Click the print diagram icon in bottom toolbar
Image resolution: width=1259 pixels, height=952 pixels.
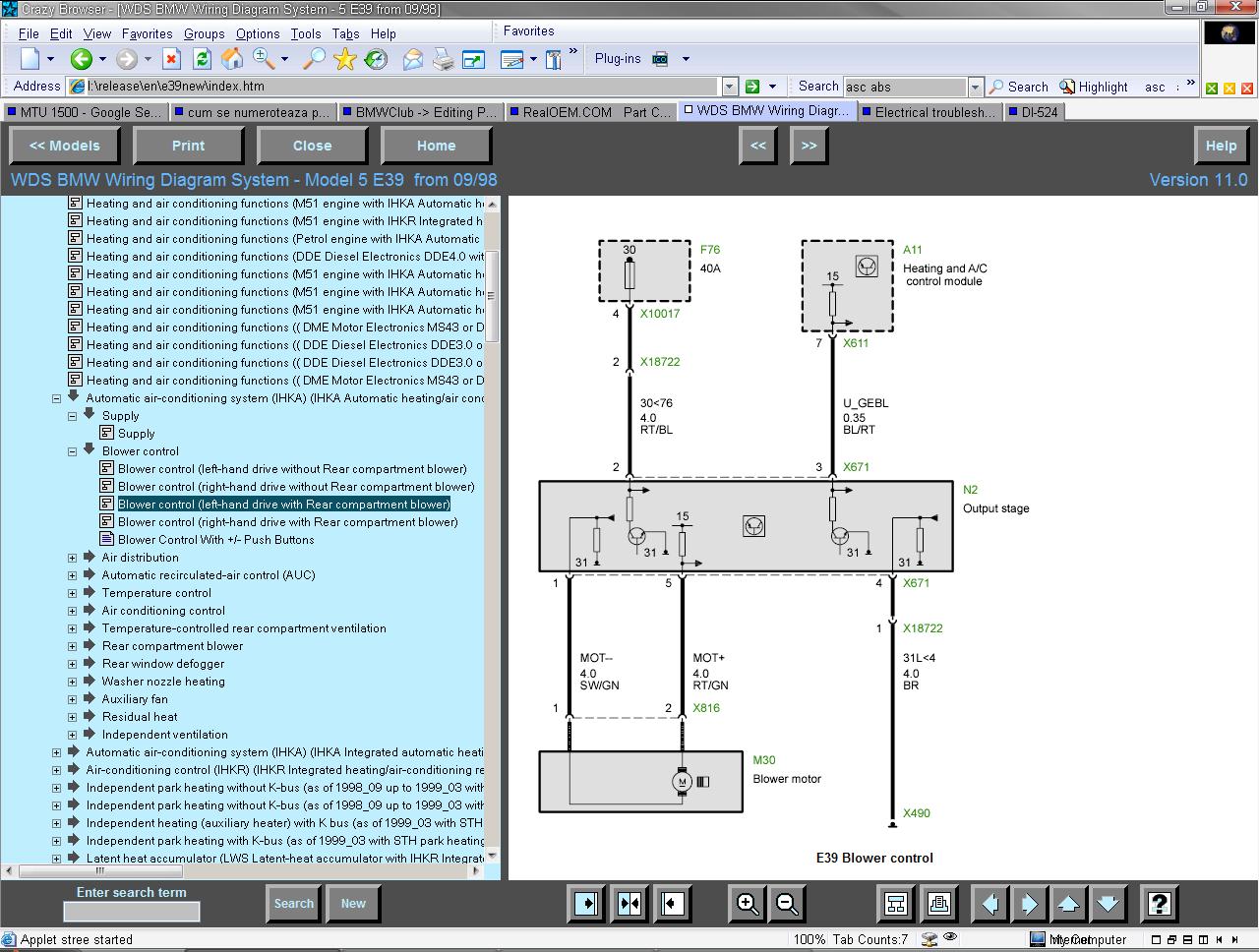[x=938, y=904]
